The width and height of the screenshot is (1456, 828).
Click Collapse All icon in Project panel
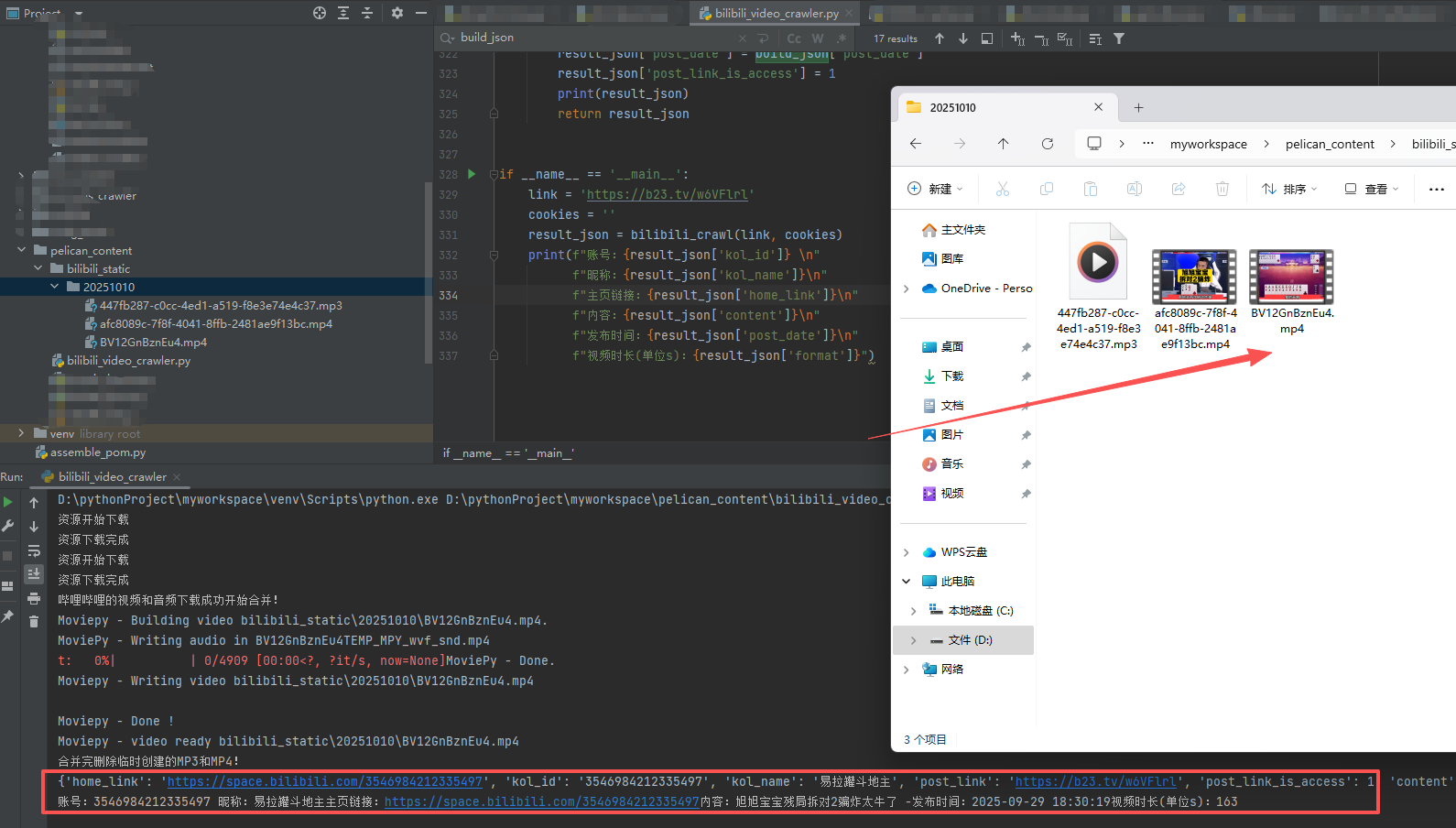point(367,13)
